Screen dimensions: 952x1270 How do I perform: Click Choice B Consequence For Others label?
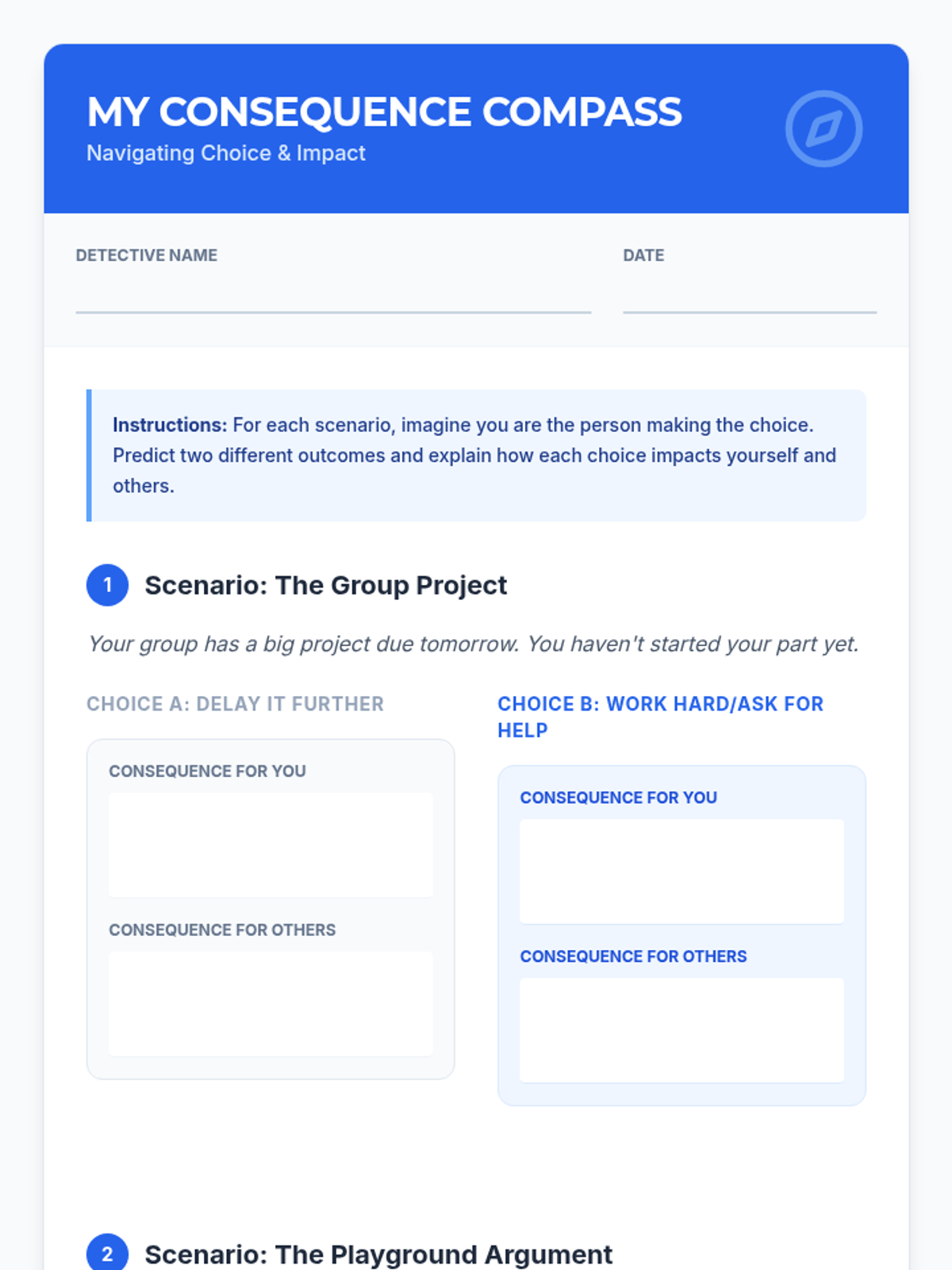633,956
